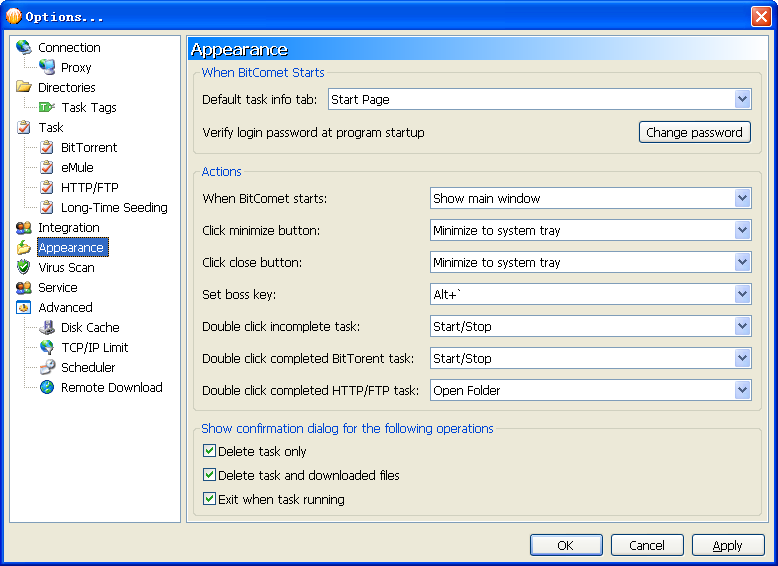This screenshot has width=778, height=566.
Task: Open the Integration settings page
Action: [x=69, y=228]
